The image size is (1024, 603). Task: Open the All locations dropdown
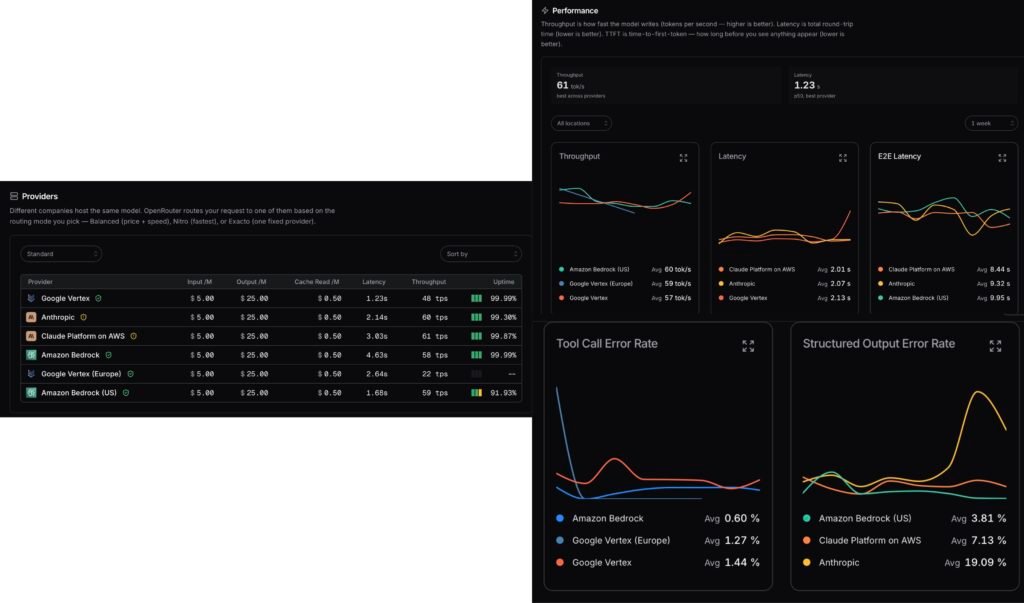click(581, 123)
